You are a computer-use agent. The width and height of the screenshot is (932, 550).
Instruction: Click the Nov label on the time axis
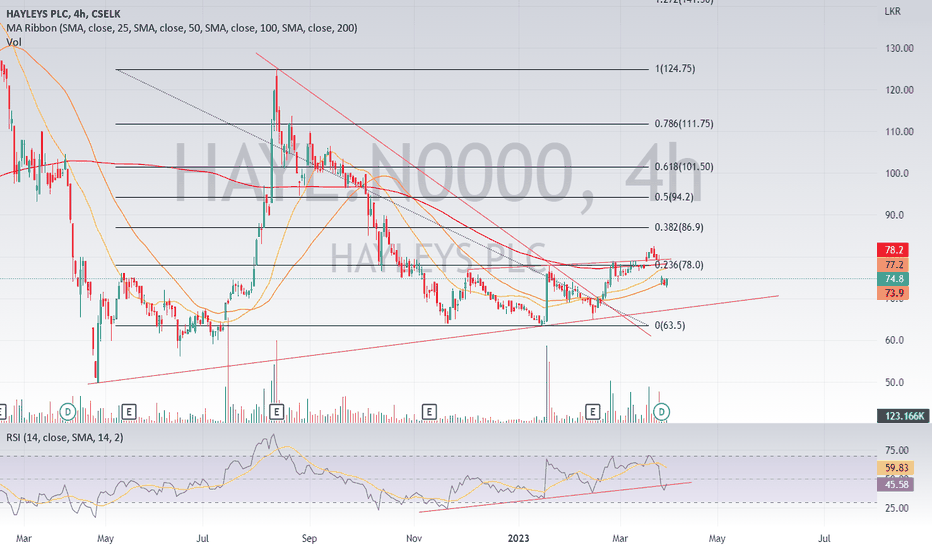pyautogui.click(x=414, y=539)
